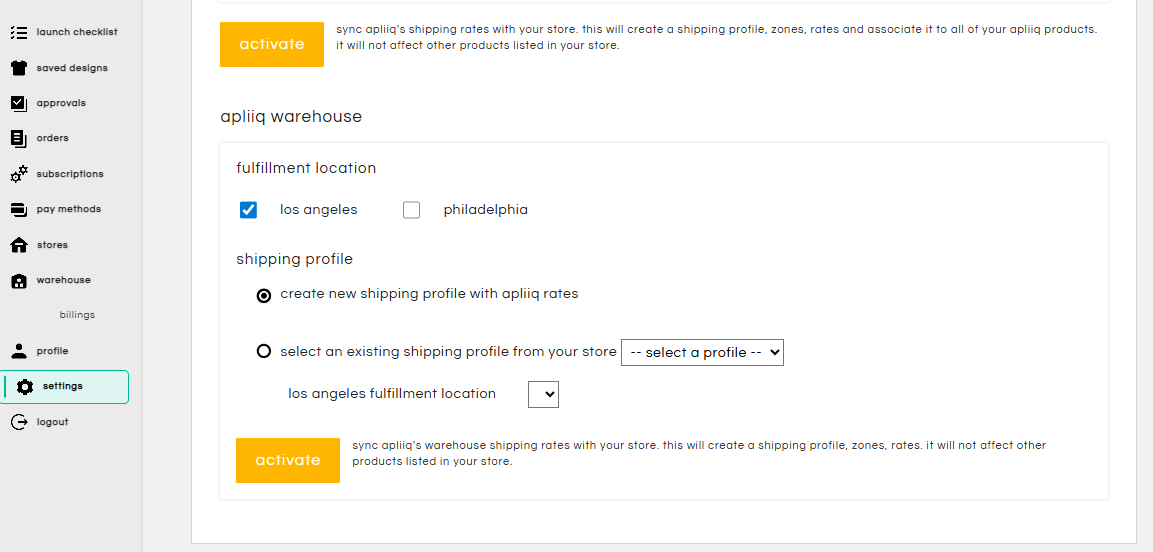Uncheck the los angeles fulfillment checkbox
This screenshot has width=1153, height=552.
pyautogui.click(x=248, y=210)
